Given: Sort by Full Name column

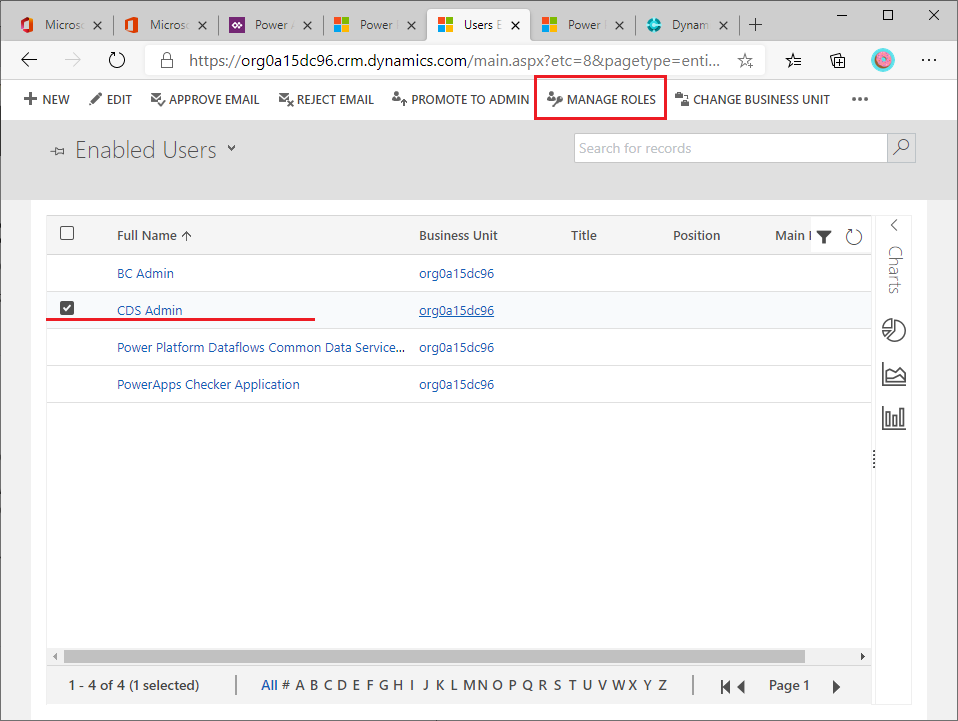Looking at the screenshot, I should (154, 236).
